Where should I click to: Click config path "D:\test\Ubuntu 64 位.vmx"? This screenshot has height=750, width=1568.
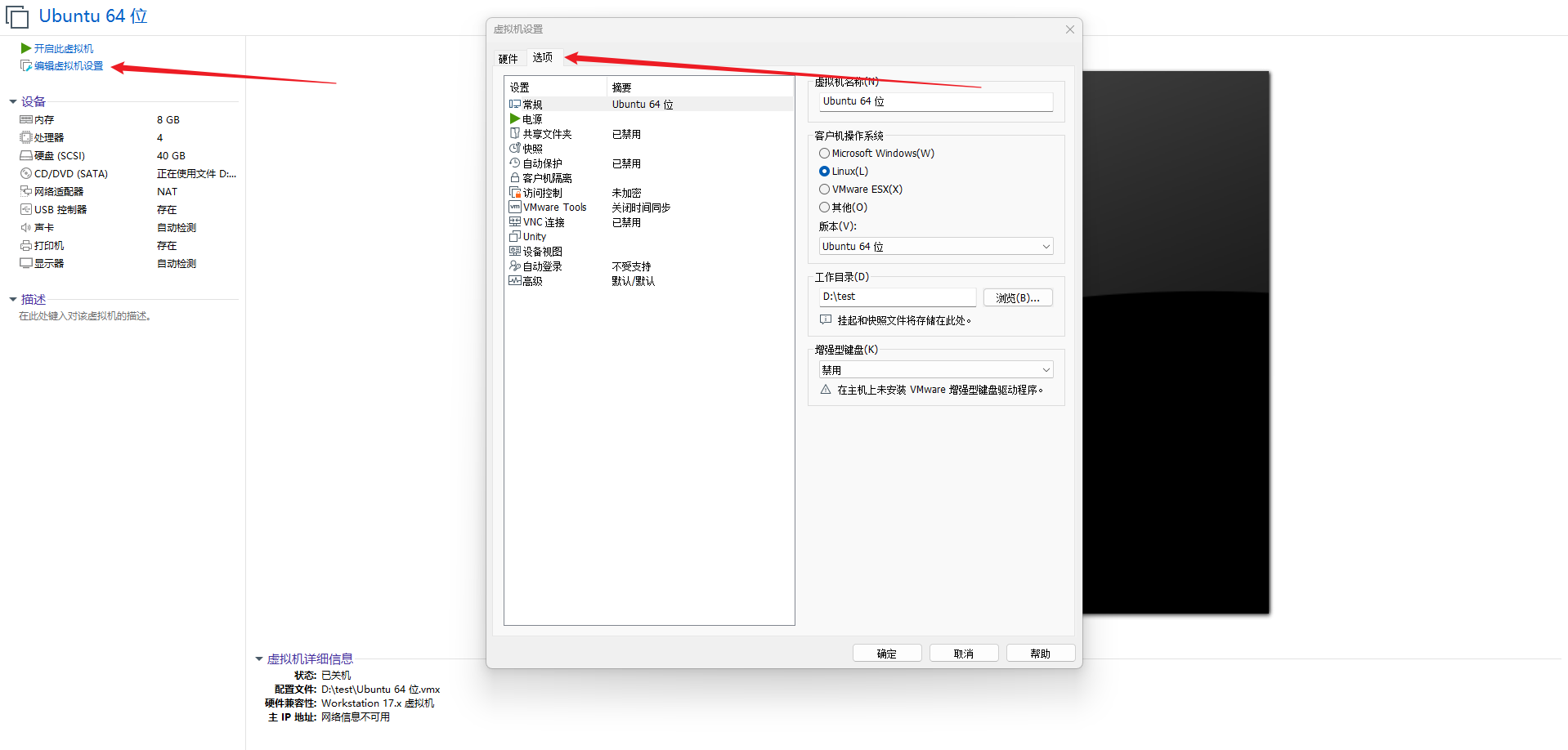pos(380,690)
